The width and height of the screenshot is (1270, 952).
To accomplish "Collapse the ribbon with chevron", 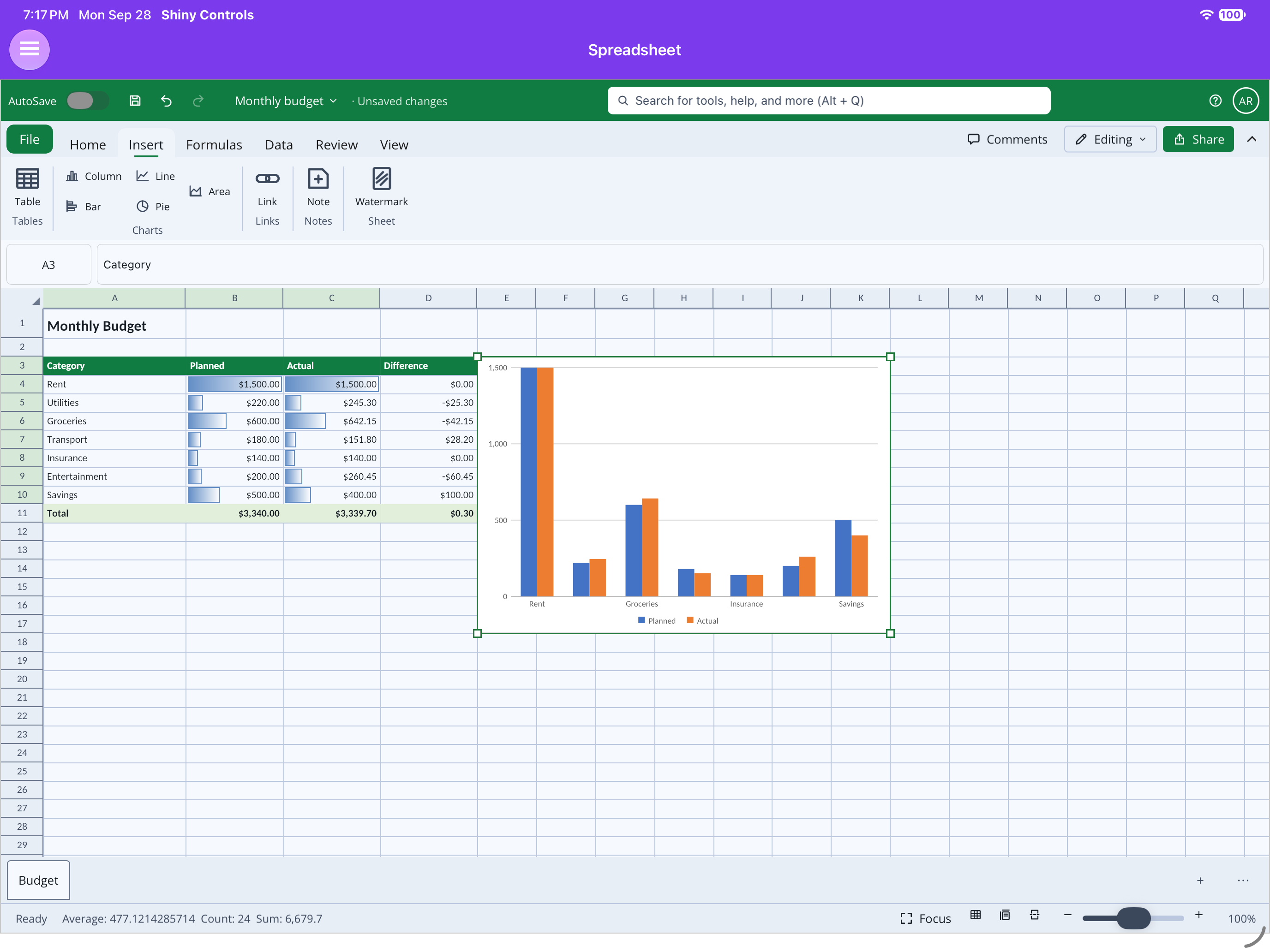I will point(1252,139).
